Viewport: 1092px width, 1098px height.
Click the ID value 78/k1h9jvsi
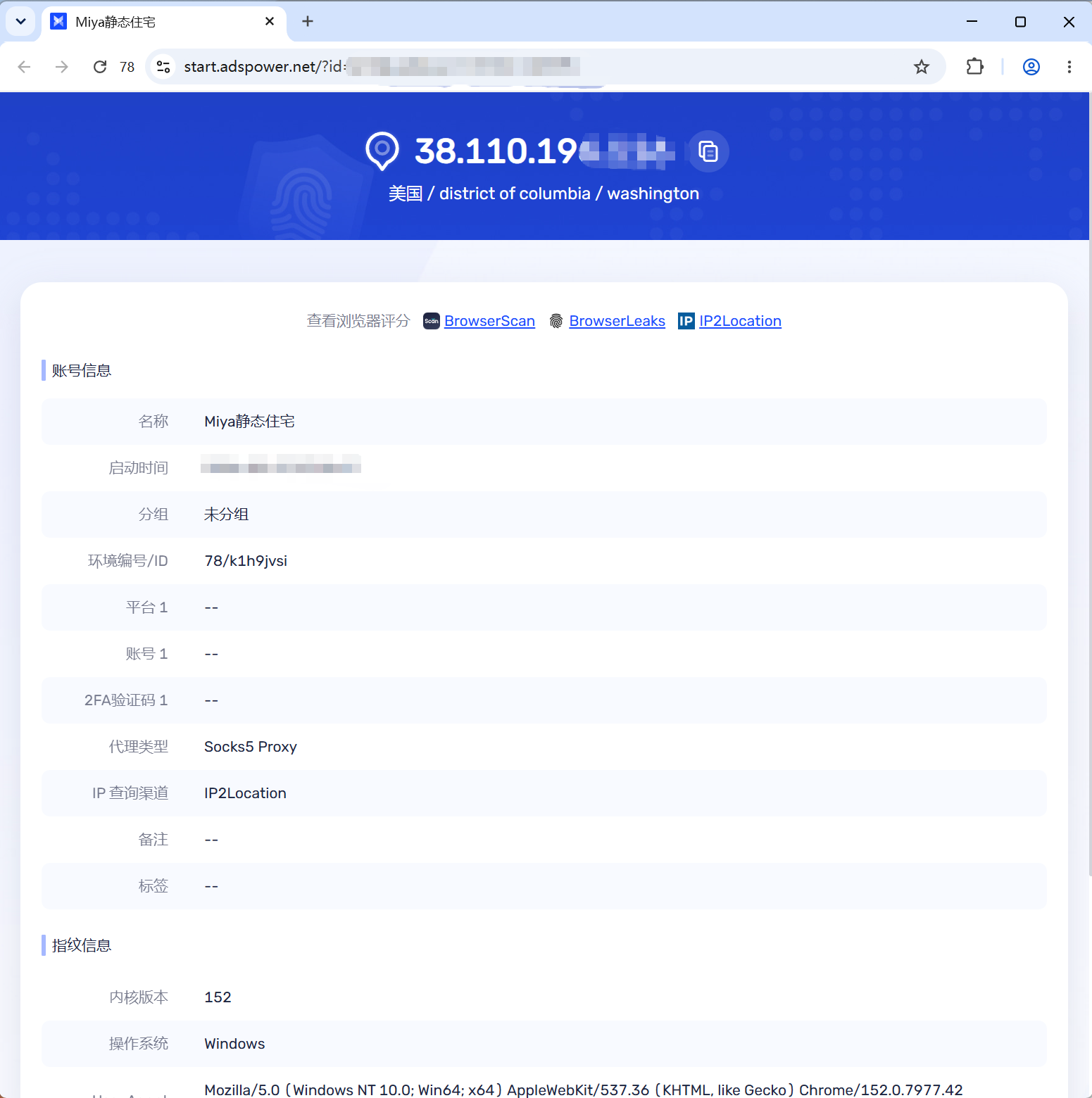click(246, 561)
